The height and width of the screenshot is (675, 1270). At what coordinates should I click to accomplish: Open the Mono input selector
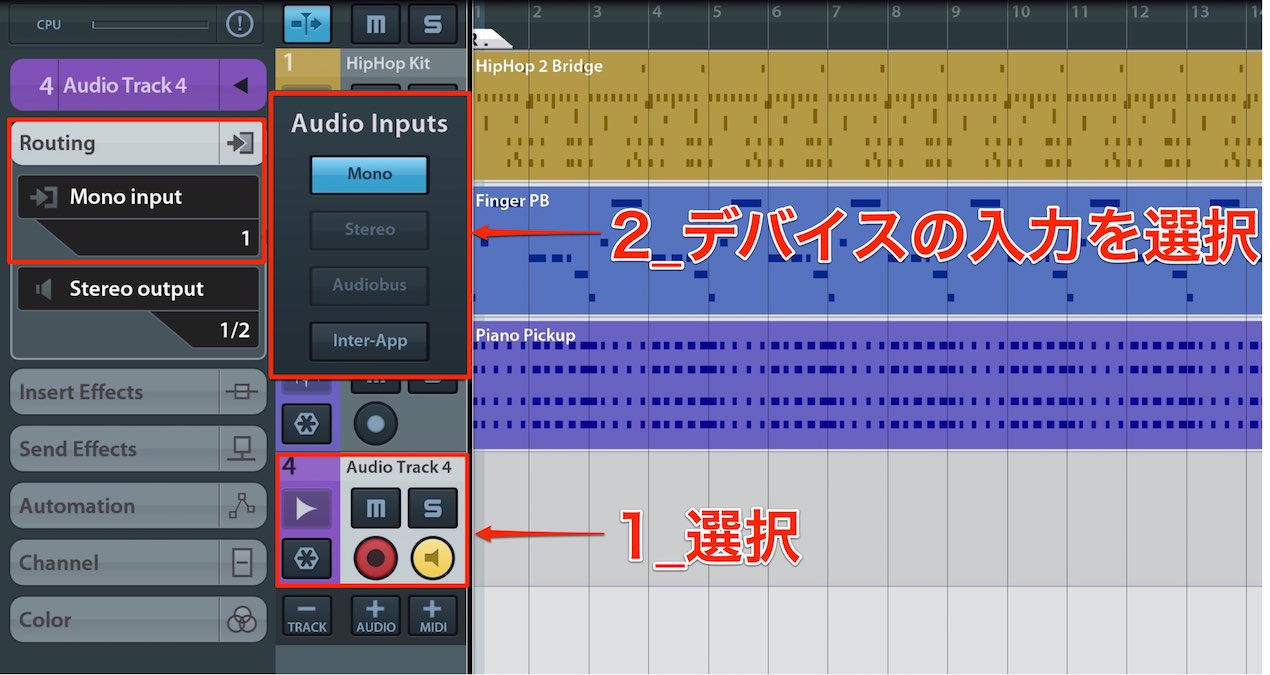coord(138,216)
